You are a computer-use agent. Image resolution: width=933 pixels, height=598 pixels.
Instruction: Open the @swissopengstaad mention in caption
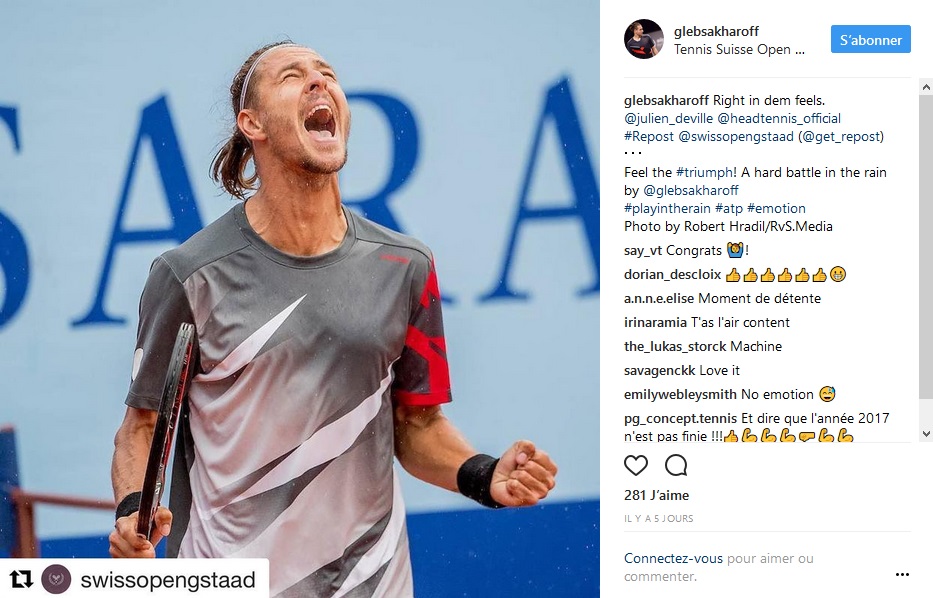coord(736,137)
